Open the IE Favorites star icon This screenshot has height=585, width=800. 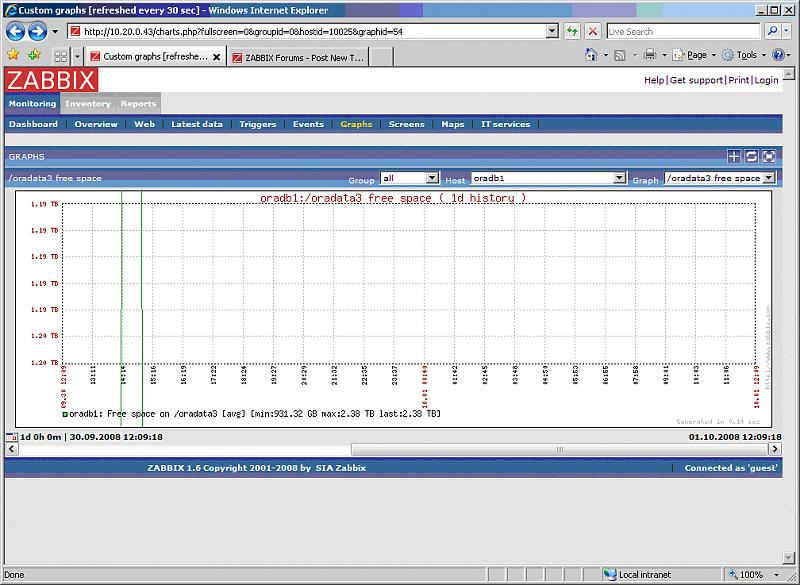(x=13, y=55)
